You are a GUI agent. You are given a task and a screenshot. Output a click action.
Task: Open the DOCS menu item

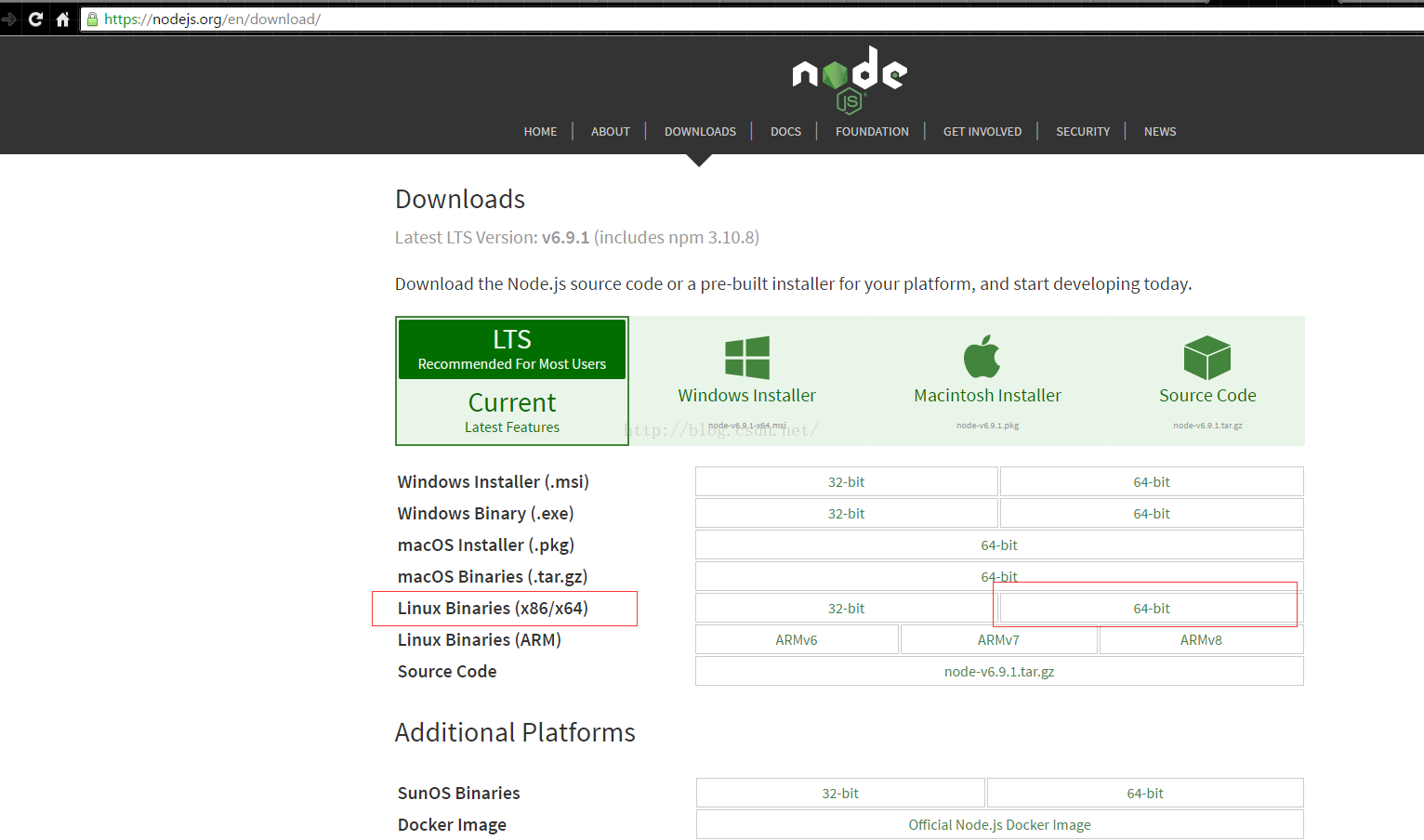[x=785, y=132]
